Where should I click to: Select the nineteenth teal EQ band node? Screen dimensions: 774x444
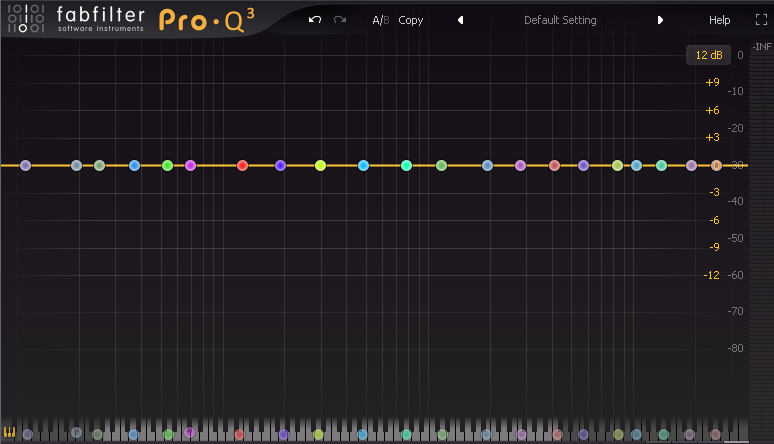pos(661,165)
